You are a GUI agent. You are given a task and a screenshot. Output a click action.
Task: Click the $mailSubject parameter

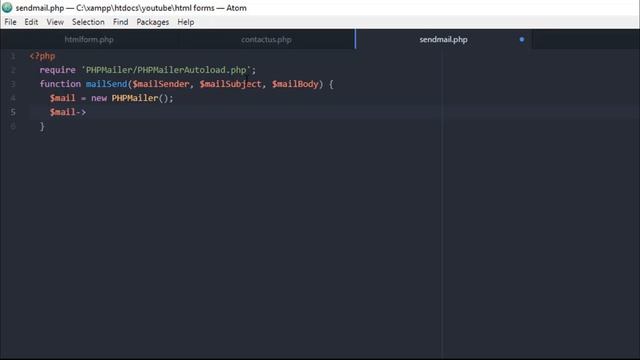click(x=230, y=84)
